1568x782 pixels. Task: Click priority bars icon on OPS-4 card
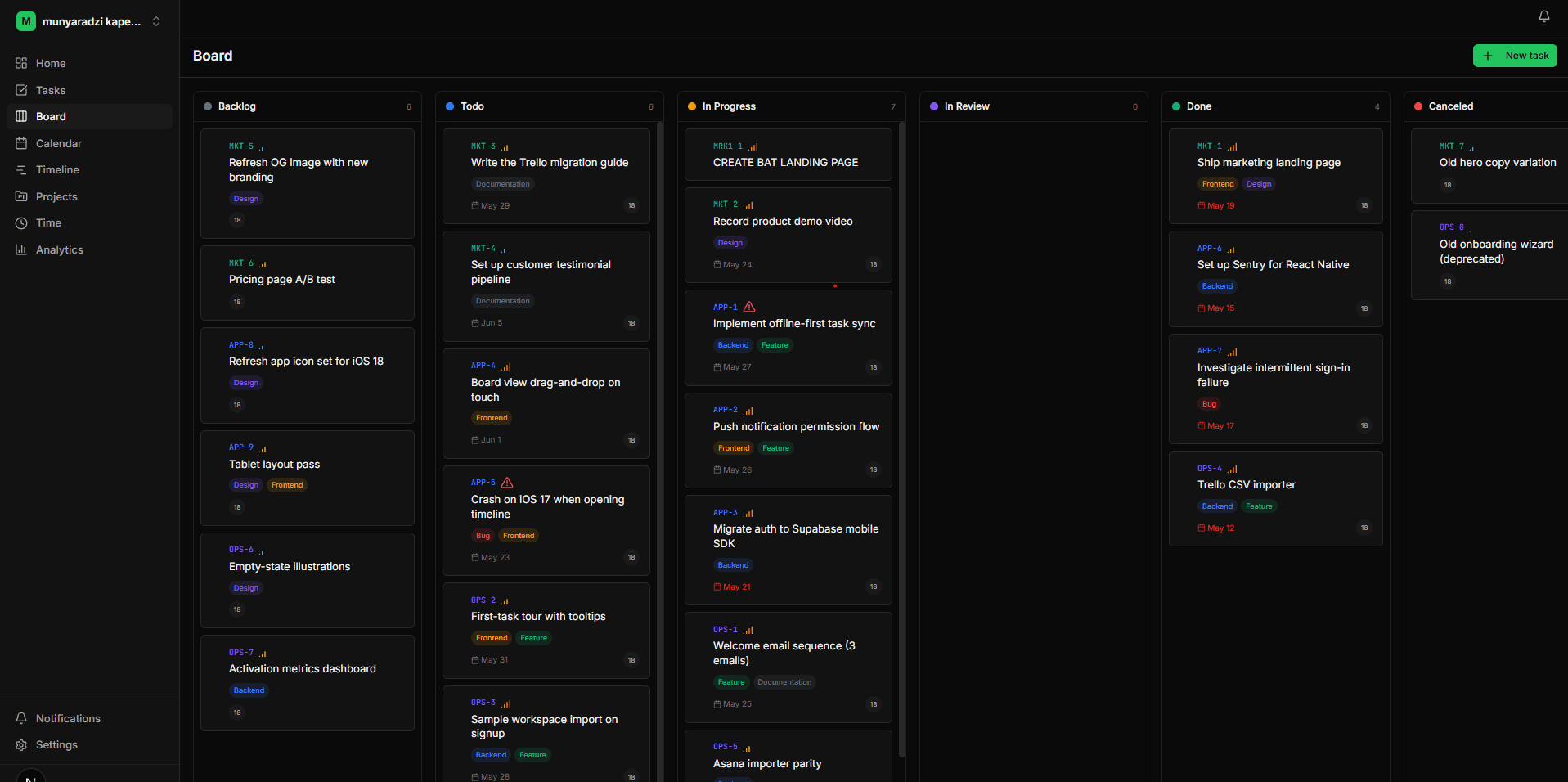(x=1233, y=469)
